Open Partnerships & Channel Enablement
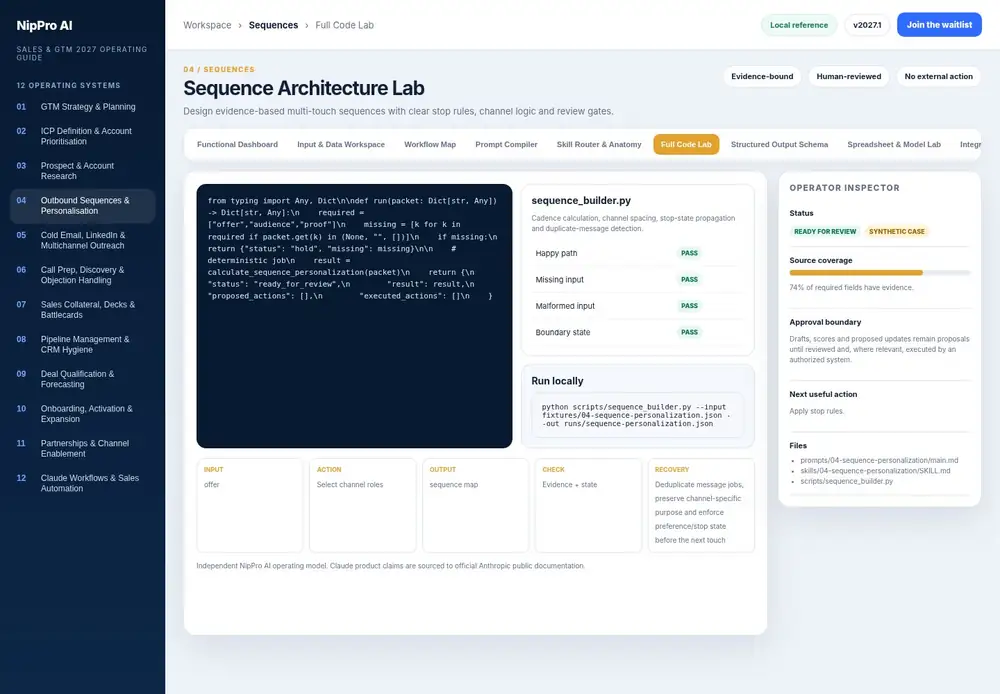This screenshot has height=694, width=1000. (82, 448)
